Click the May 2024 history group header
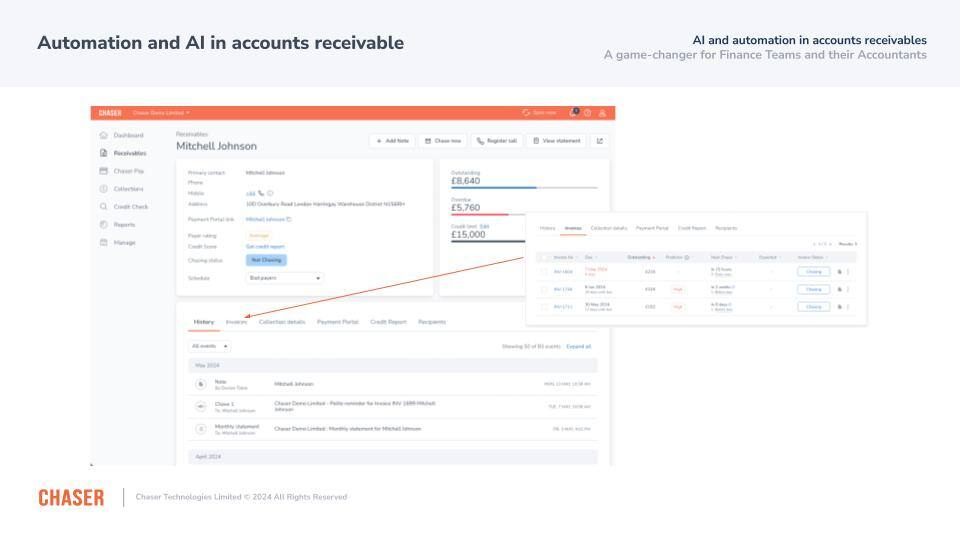The image size is (960, 540). tap(392, 366)
